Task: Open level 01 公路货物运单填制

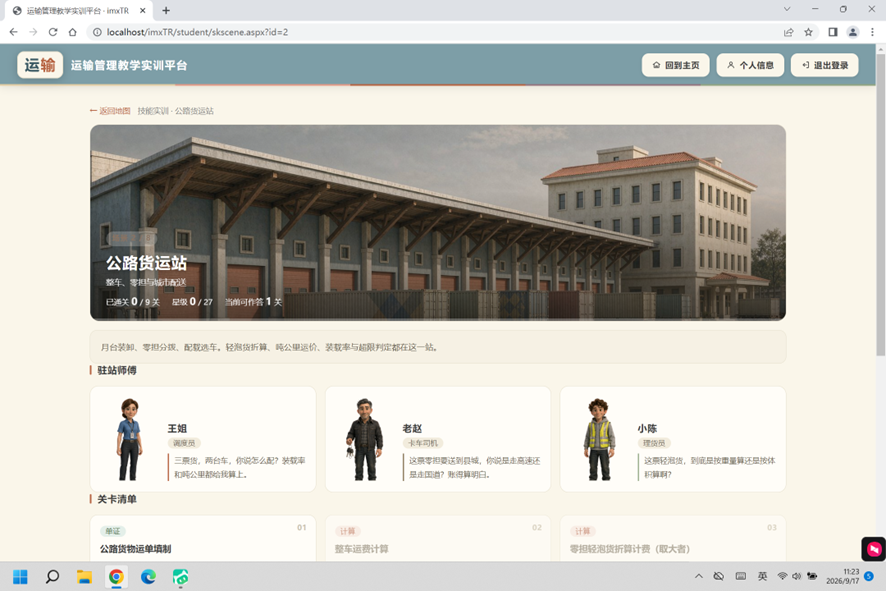Action: point(203,538)
